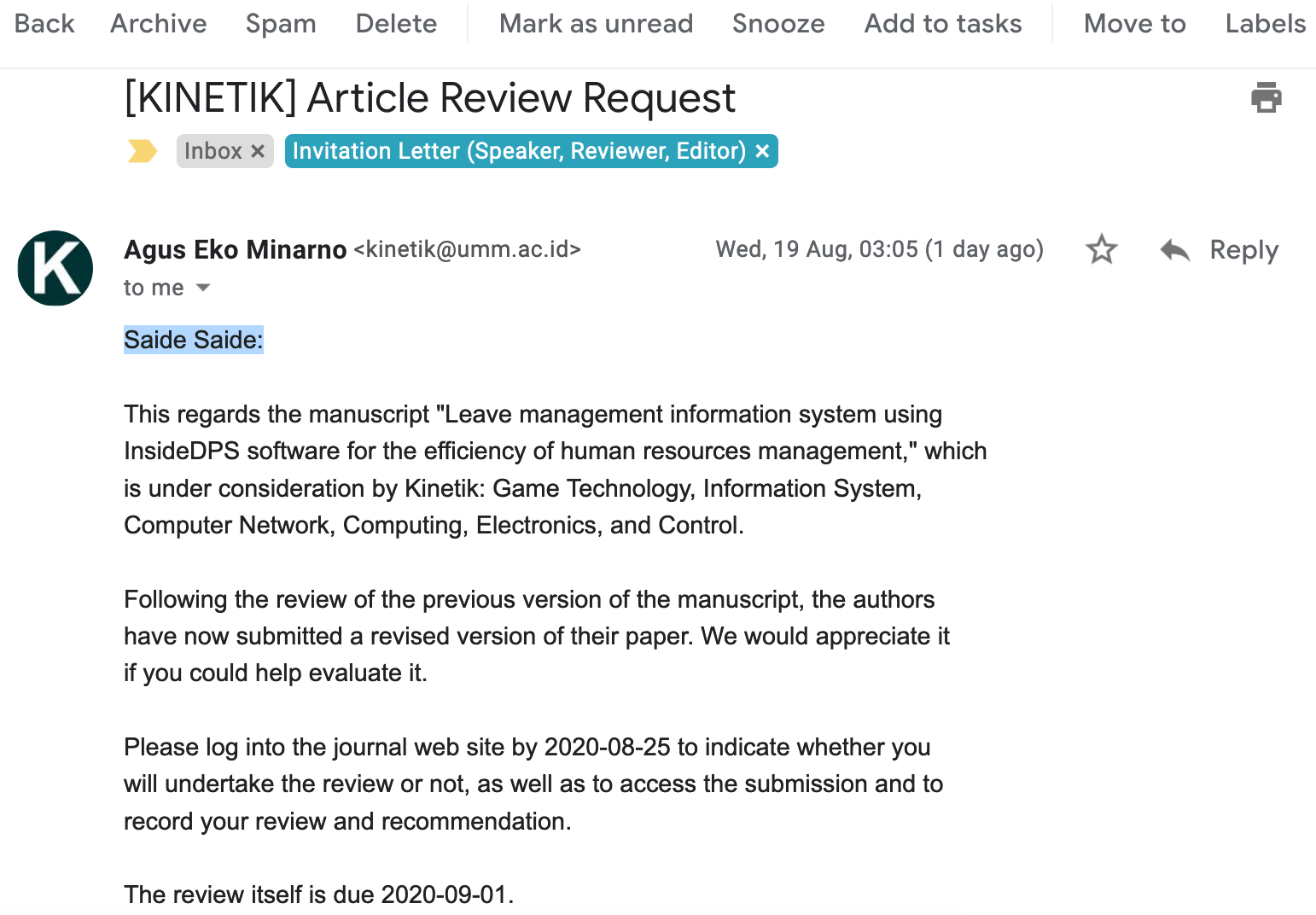This screenshot has width=1316, height=915.
Task: Mark as unread
Action: coord(596,24)
